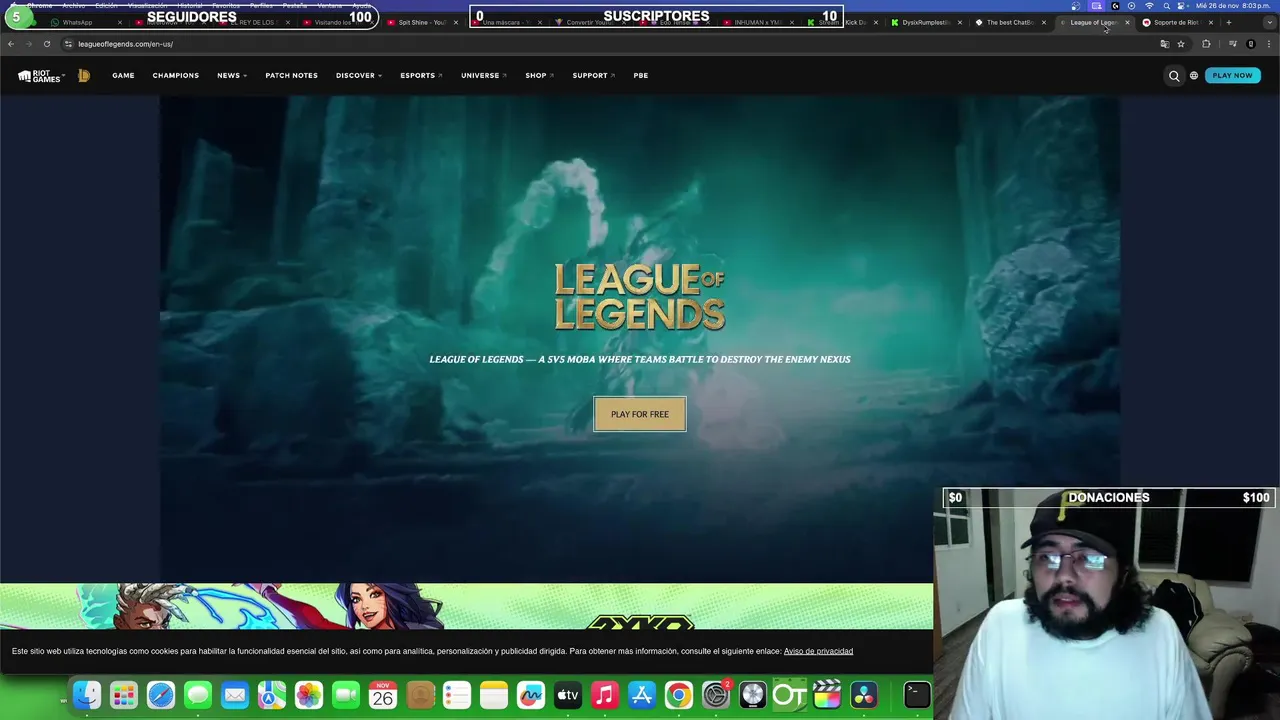Screen dimensions: 1280x720
Task: Open Finder from the dock
Action: coord(87,694)
